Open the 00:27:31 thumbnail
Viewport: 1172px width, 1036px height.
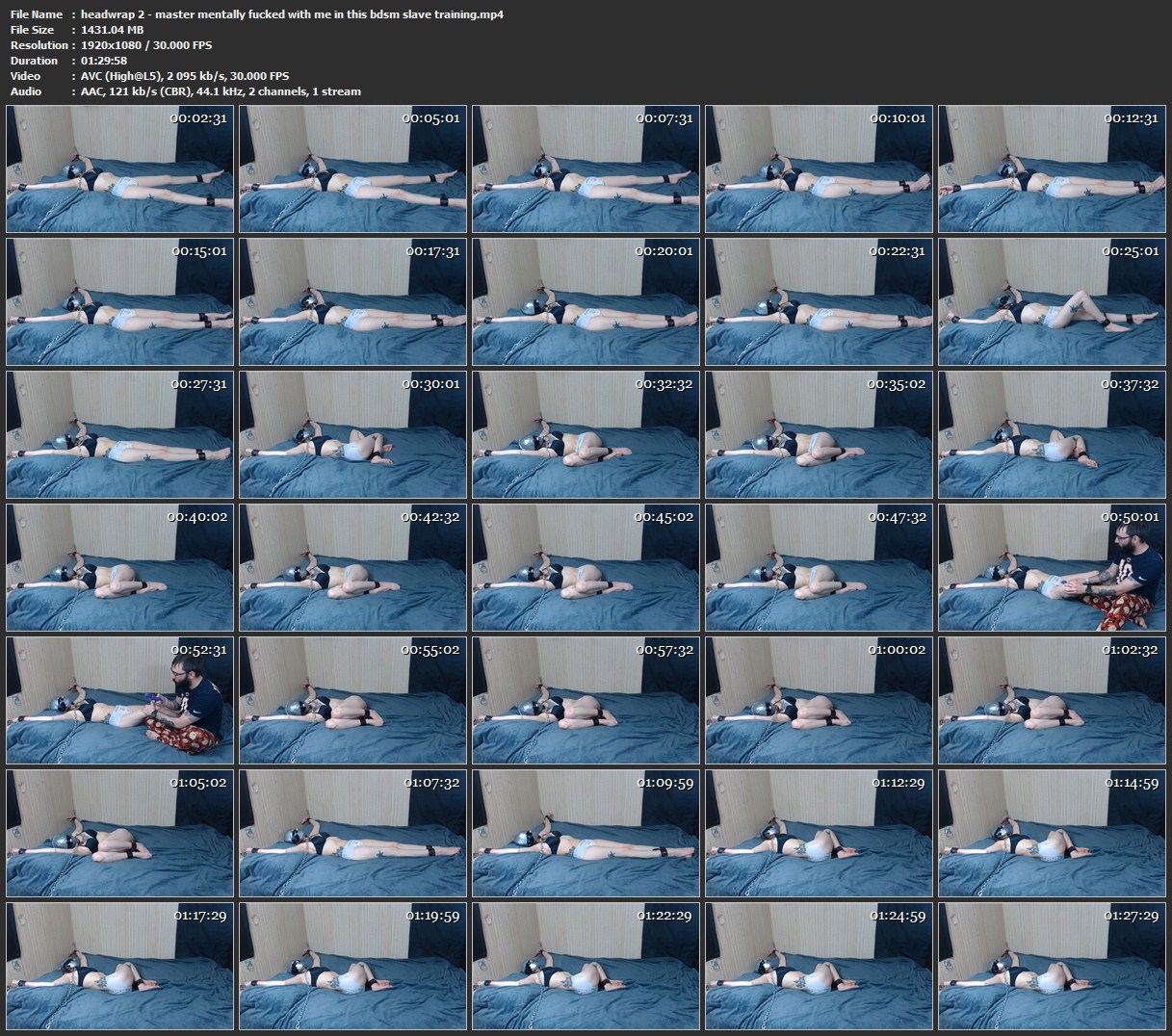click(120, 434)
